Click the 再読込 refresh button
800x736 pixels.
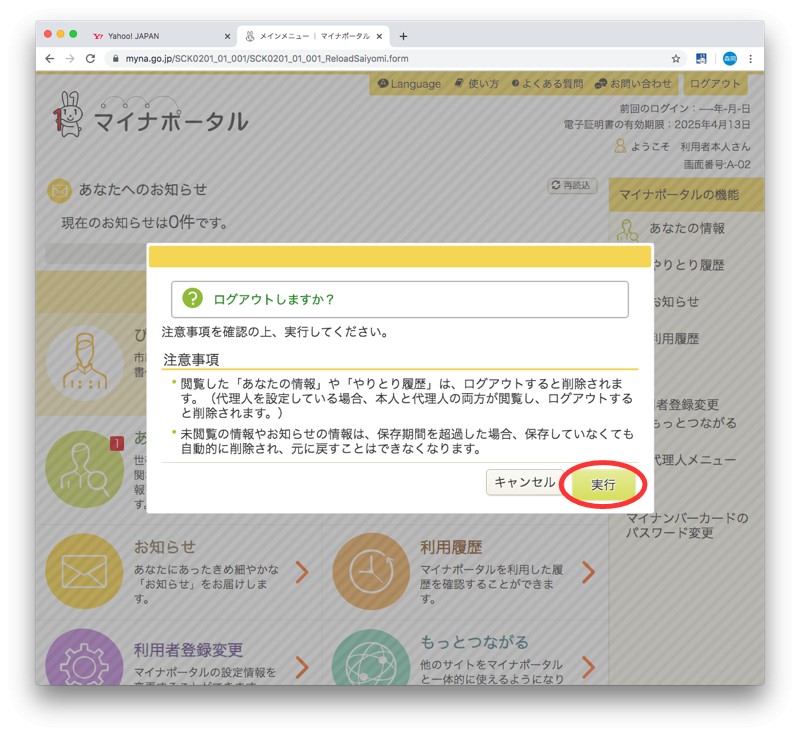(572, 186)
